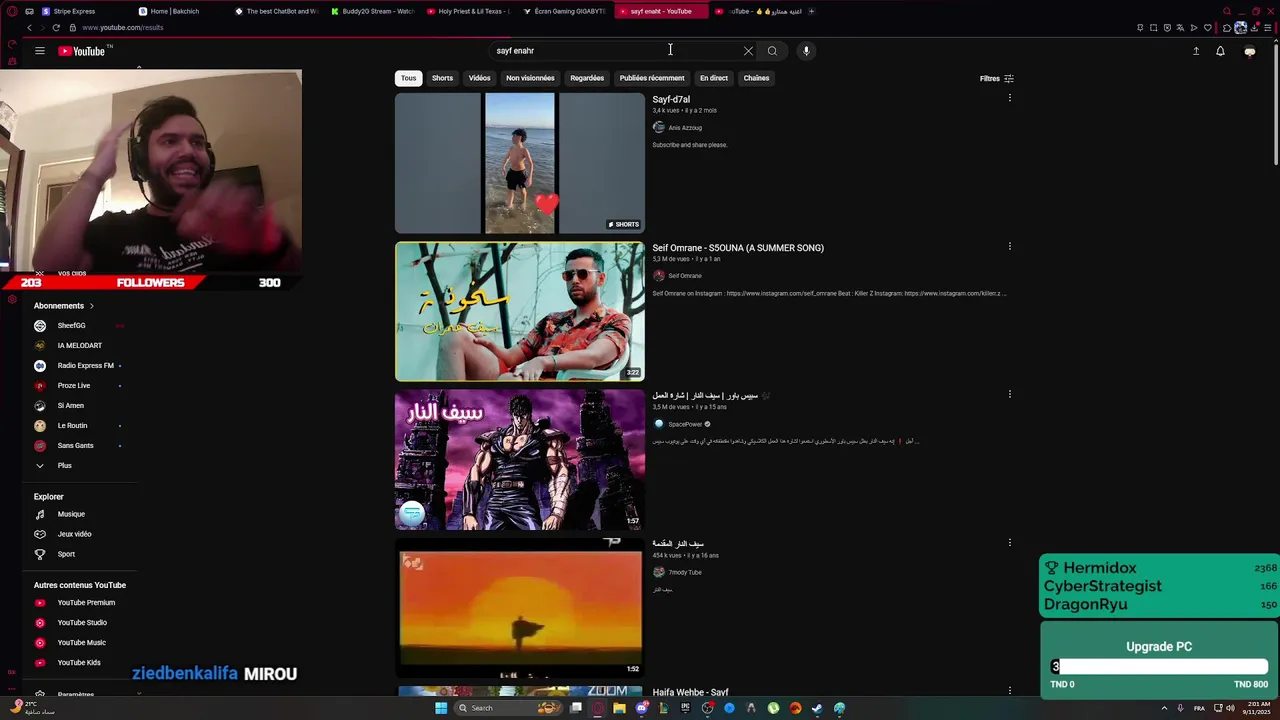Expand the Abonnements section chevron
The height and width of the screenshot is (720, 1280).
coord(91,306)
